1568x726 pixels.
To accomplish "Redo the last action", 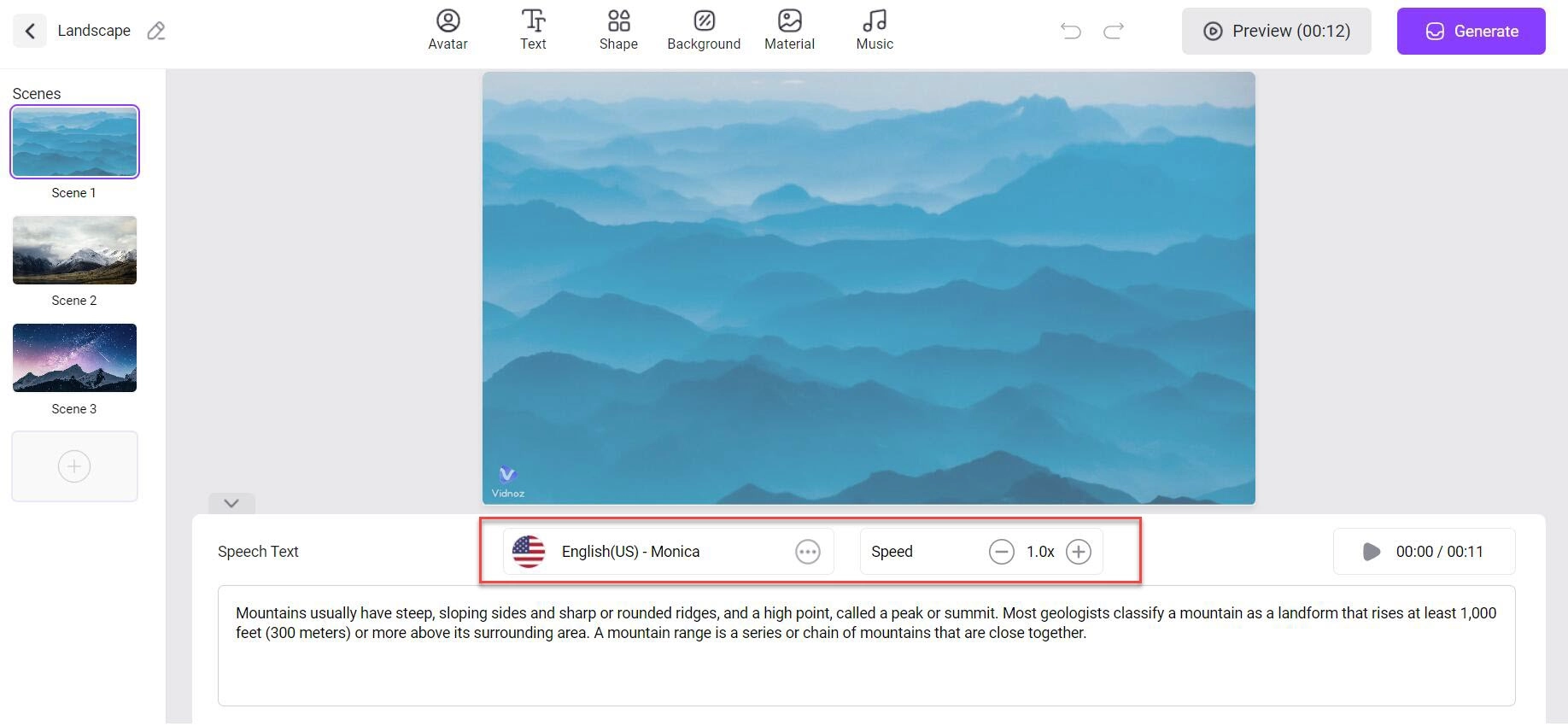I will (x=1113, y=32).
